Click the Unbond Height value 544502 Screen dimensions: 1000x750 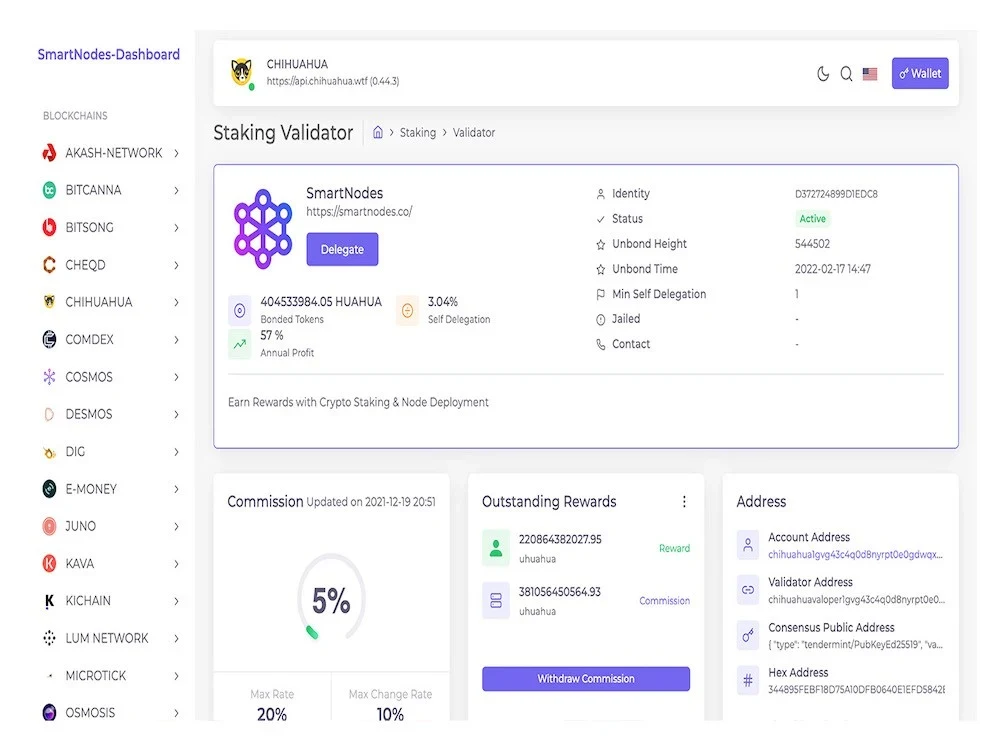point(812,244)
